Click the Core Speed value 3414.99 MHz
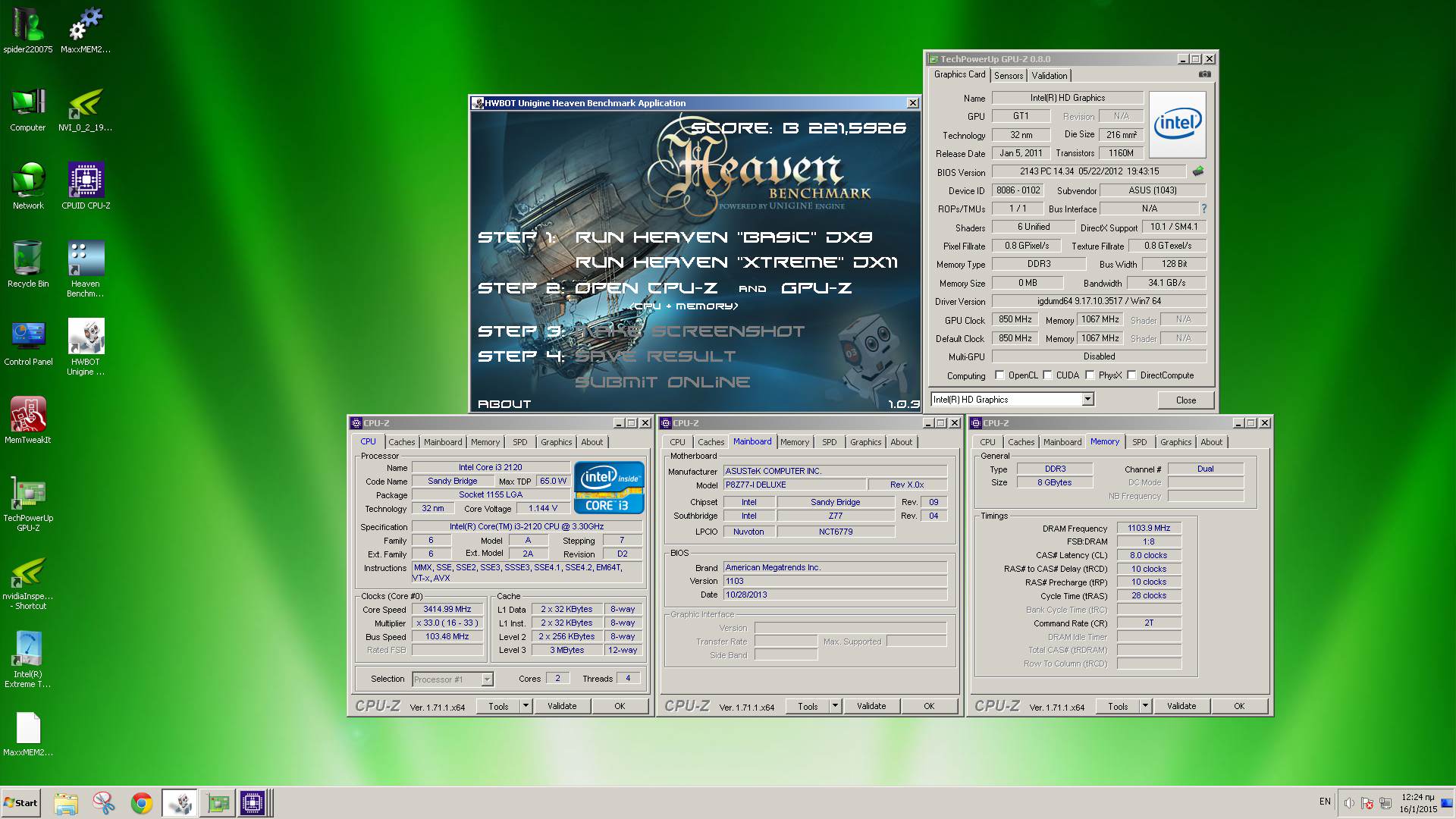The image size is (1456, 819). pos(447,609)
